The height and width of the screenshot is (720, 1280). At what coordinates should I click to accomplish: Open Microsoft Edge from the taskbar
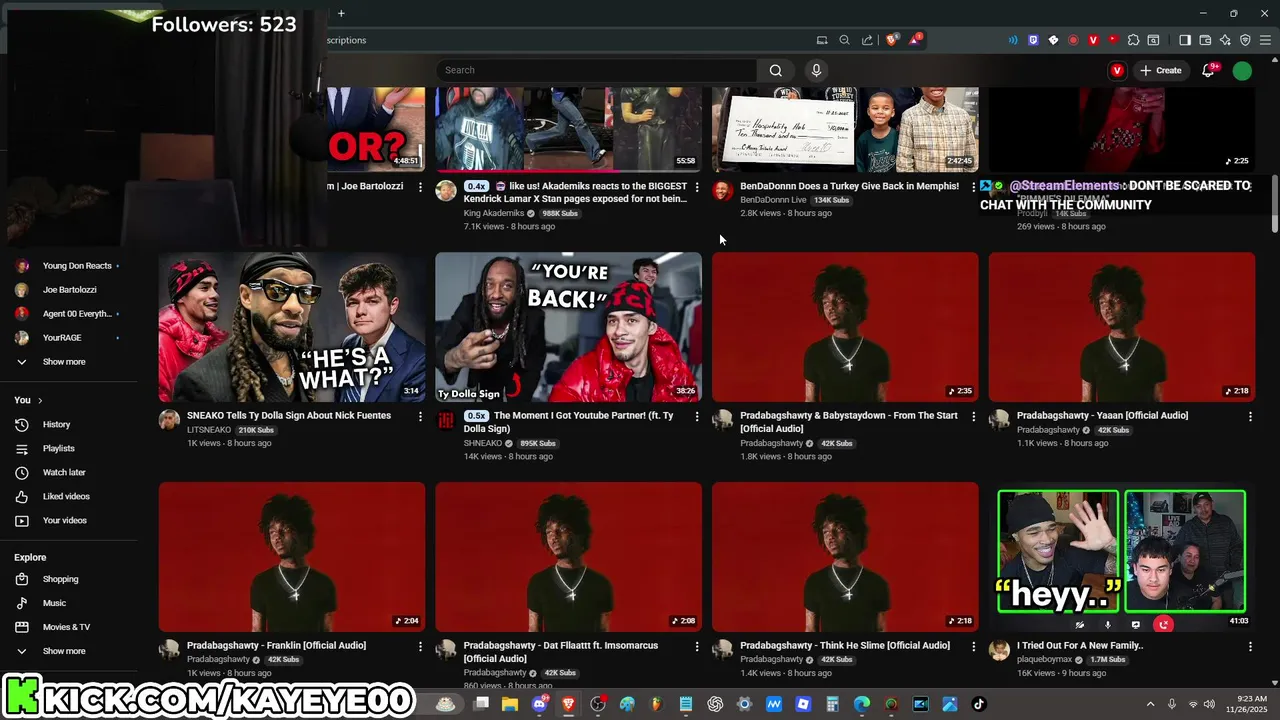(861, 704)
